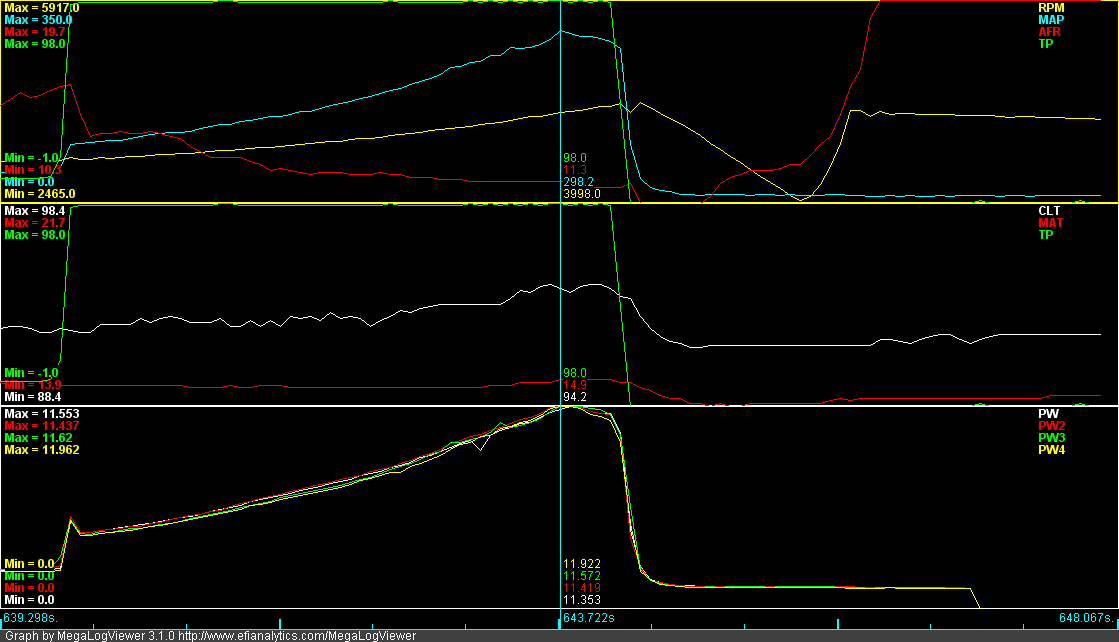Screen dimensions: 1119x642
Task: Click the Max = 5917.0 RPM readout
Action: click(x=41, y=7)
